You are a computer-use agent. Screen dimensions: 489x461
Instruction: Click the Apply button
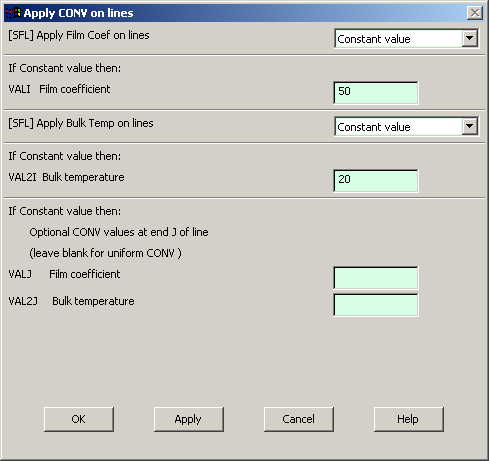(x=188, y=419)
